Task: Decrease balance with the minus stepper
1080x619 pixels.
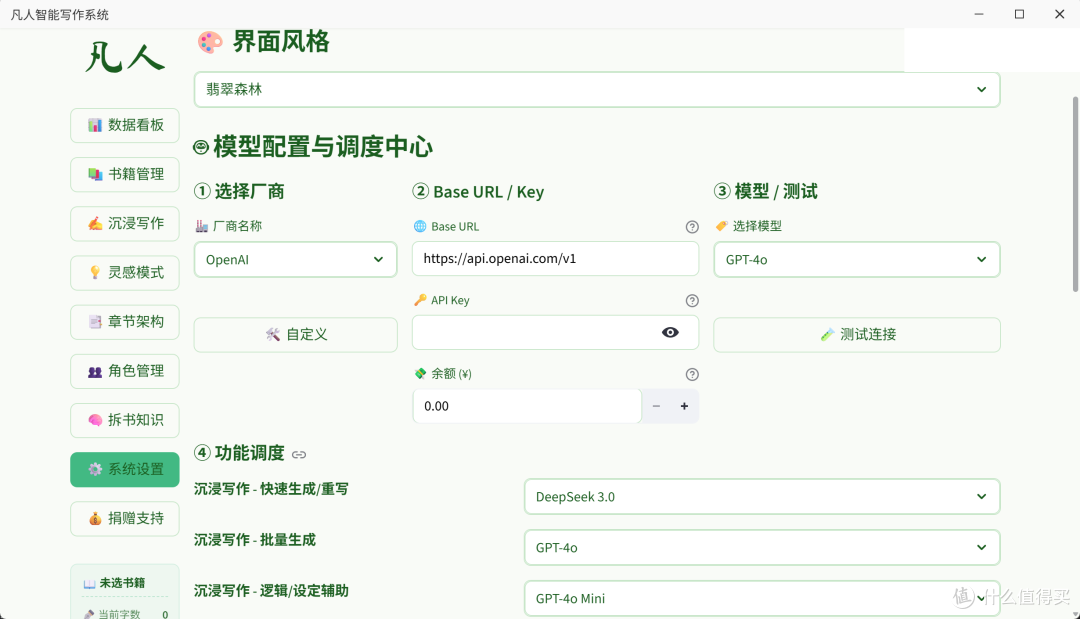Action: click(656, 406)
